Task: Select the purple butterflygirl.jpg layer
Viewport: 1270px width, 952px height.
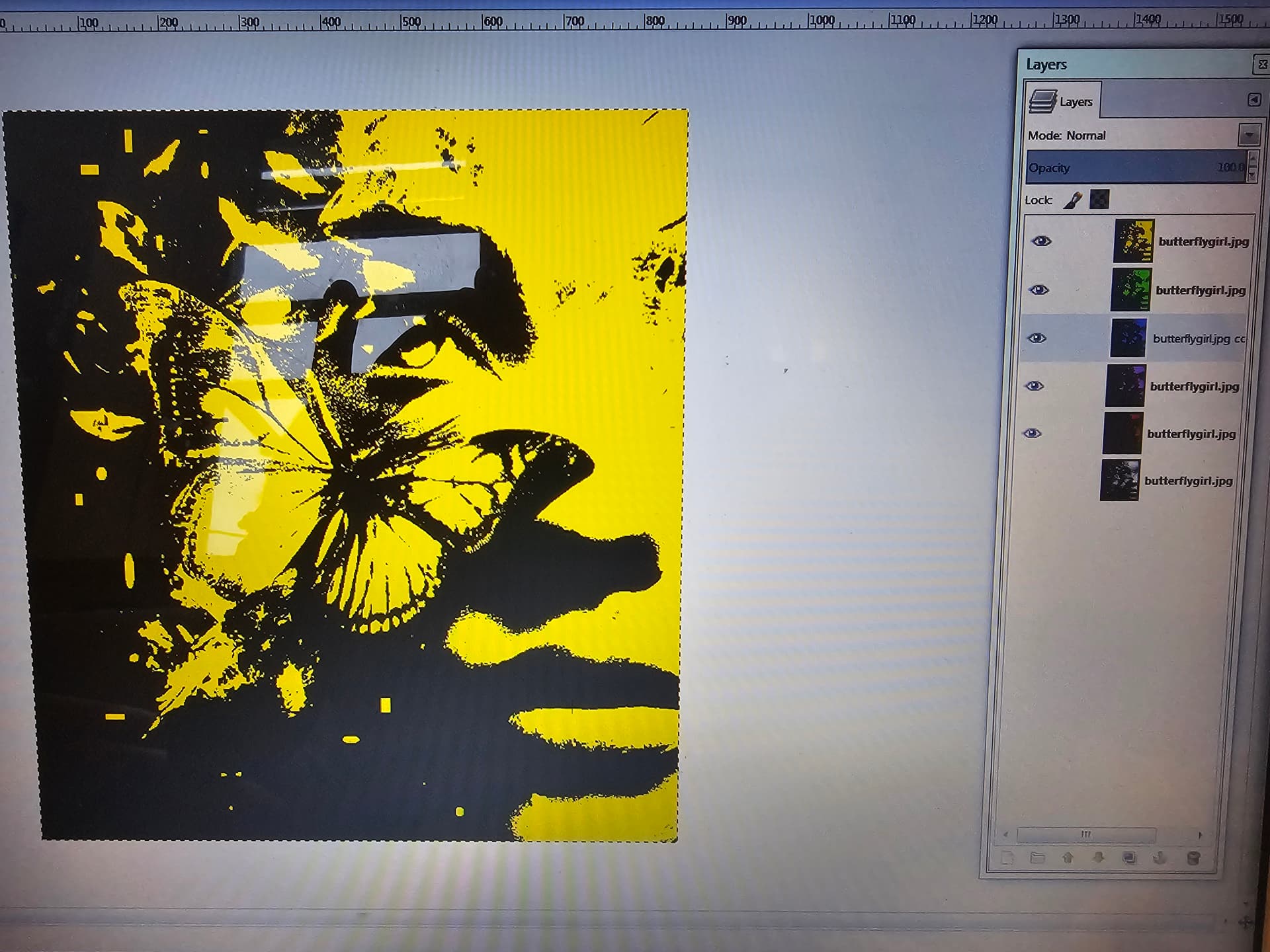Action: 1171,386
